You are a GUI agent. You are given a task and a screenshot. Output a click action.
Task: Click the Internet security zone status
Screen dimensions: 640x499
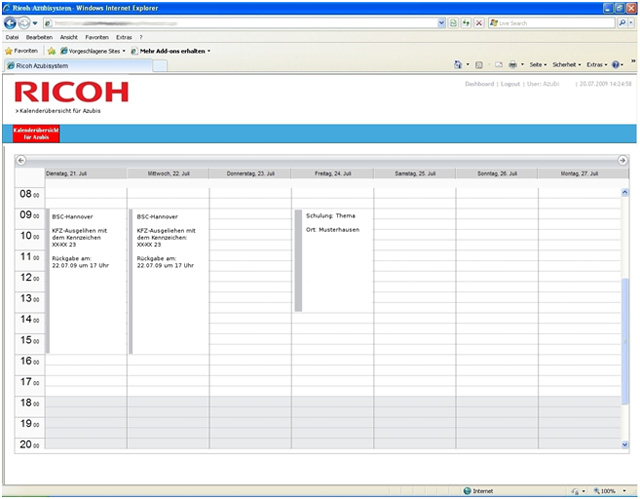[478, 491]
